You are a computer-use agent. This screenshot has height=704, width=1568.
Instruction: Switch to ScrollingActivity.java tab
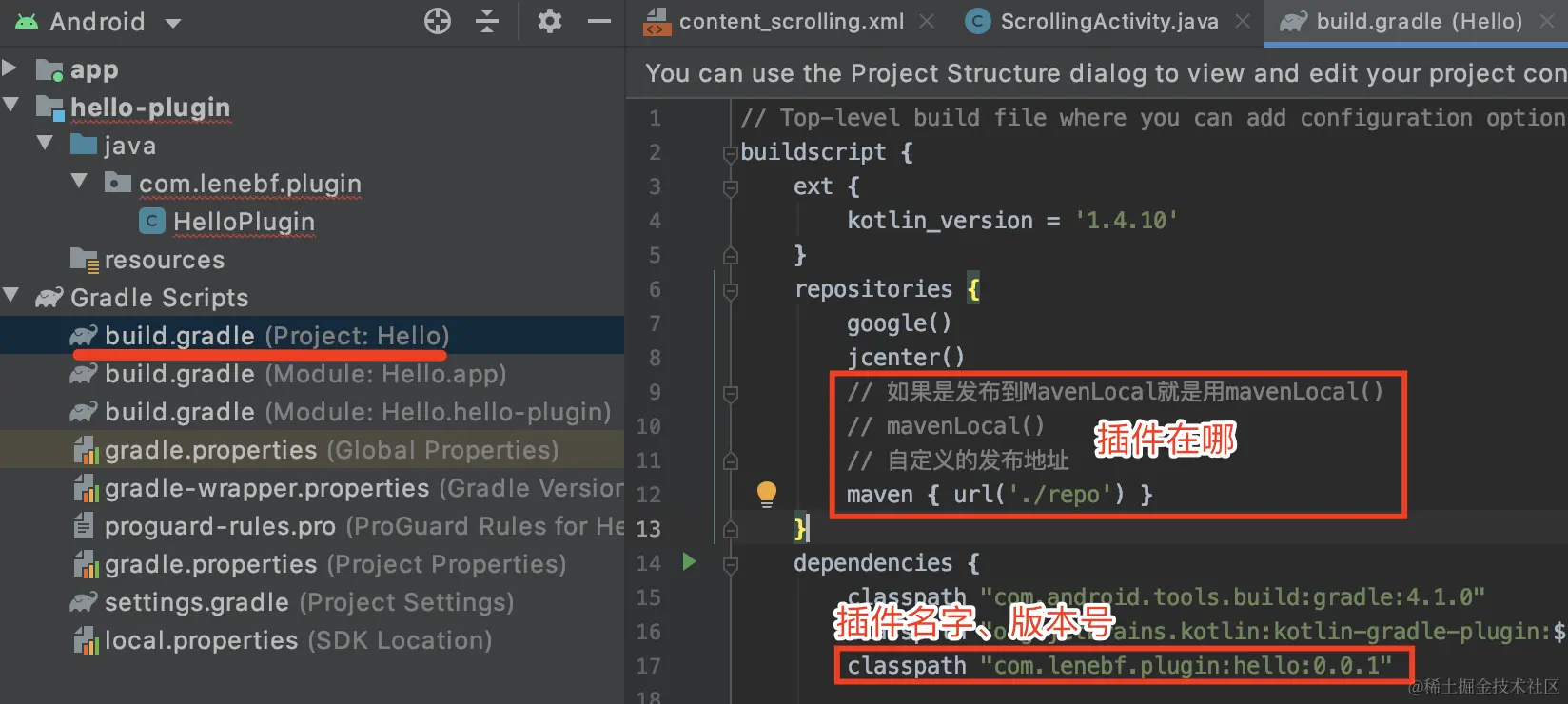1109,21
